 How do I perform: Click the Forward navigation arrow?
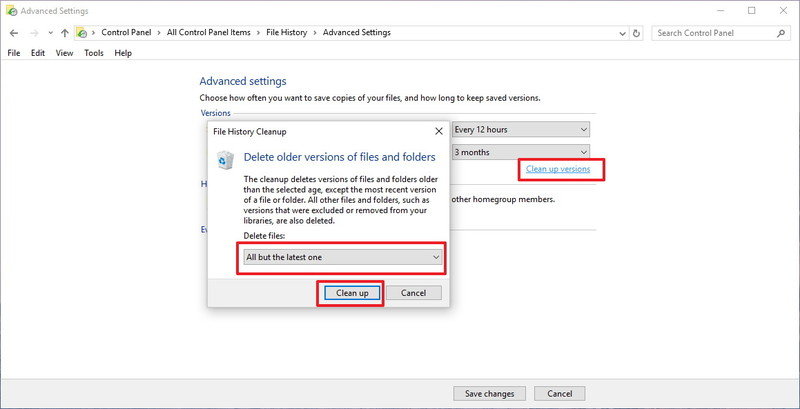33,33
